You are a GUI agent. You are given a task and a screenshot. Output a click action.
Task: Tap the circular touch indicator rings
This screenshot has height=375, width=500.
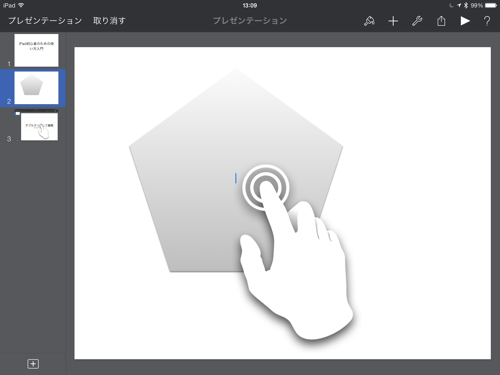pos(265,187)
